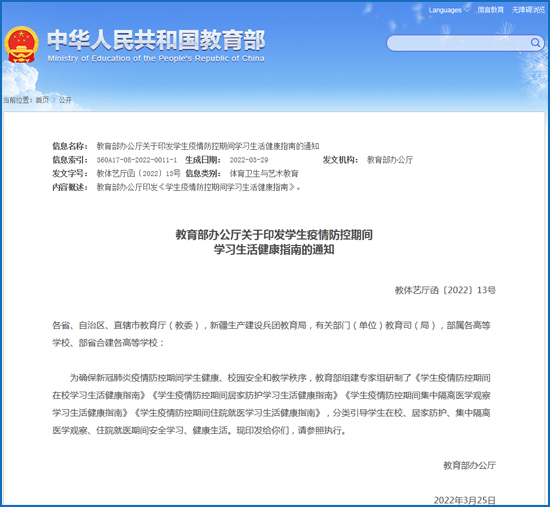Click the category value 体育卫生与艺术教育

(264, 173)
